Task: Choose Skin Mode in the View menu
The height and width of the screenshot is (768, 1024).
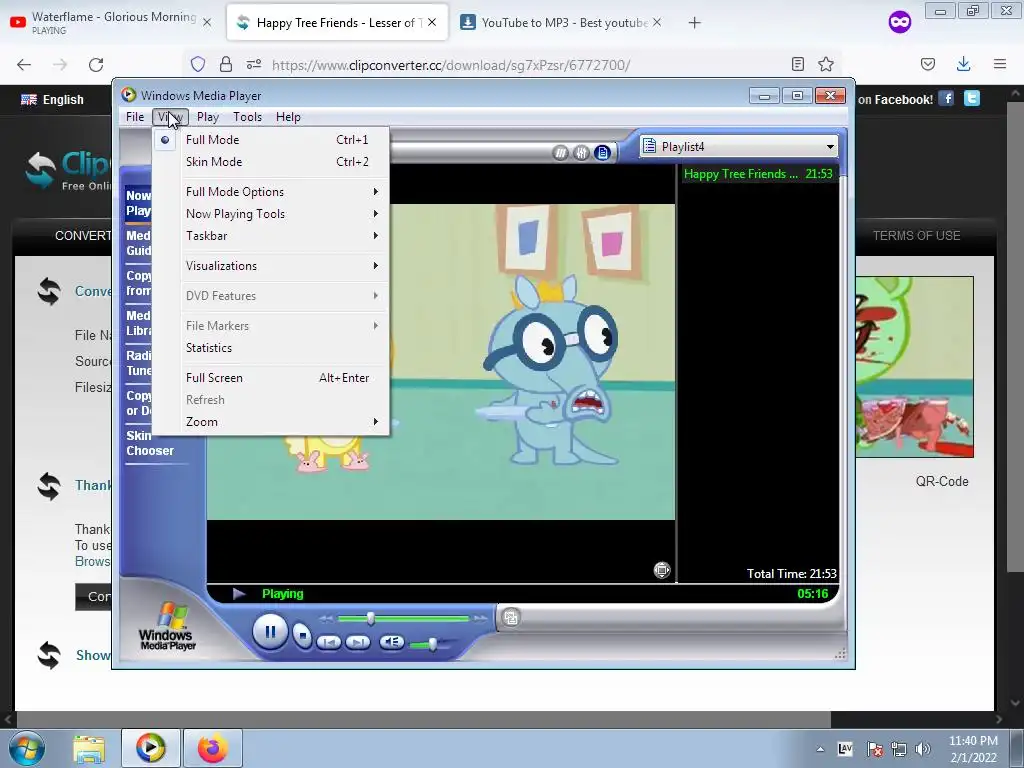Action: 271,162
